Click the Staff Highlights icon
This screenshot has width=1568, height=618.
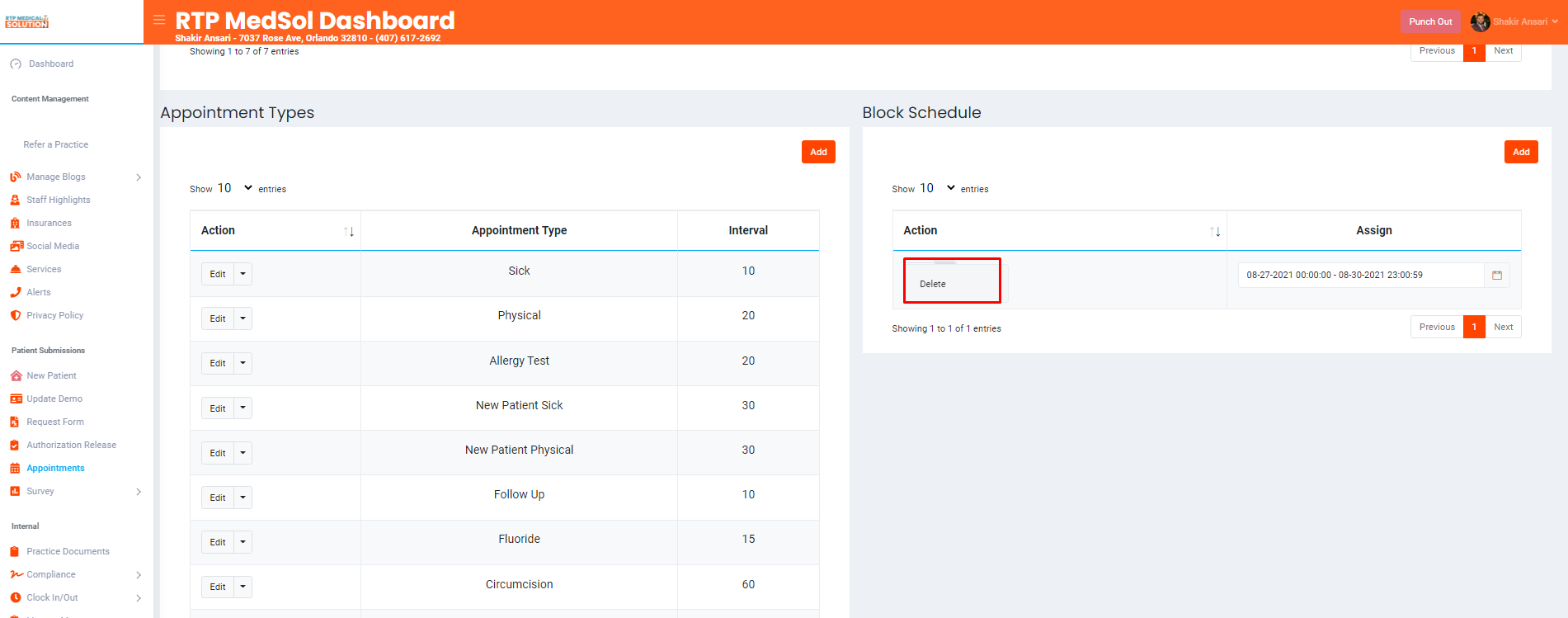[x=15, y=200]
